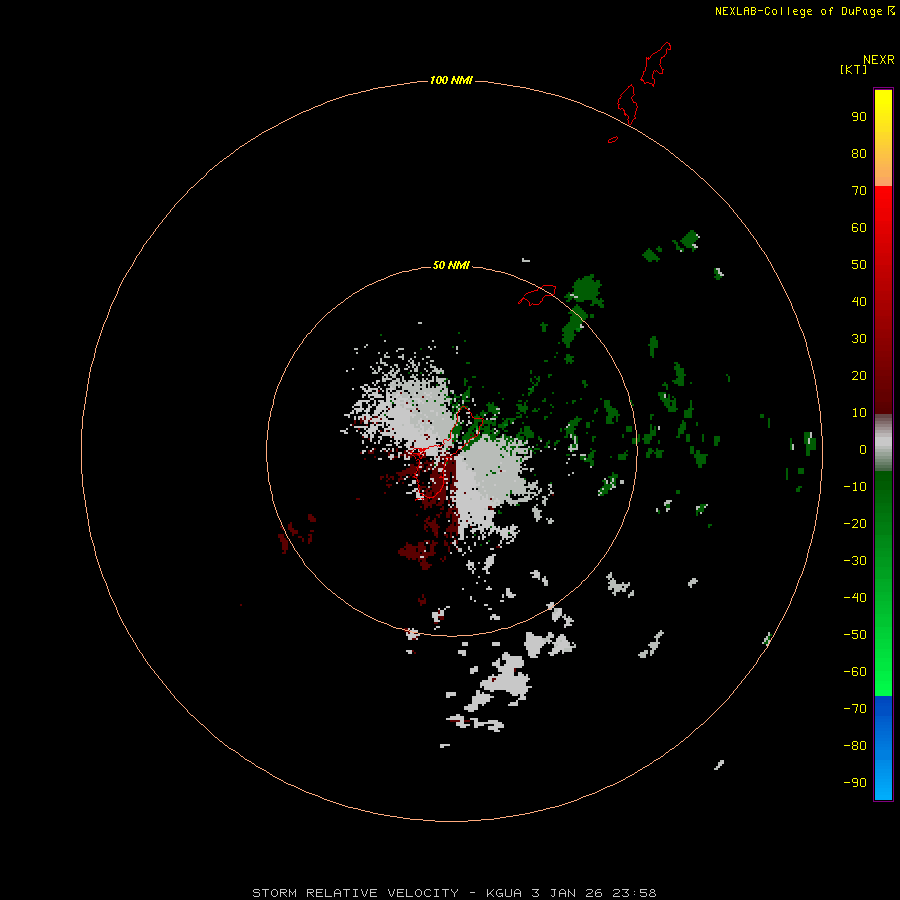The height and width of the screenshot is (900, 900).
Task: Click the green negative-velocity segment of color bar
Action: click(883, 584)
